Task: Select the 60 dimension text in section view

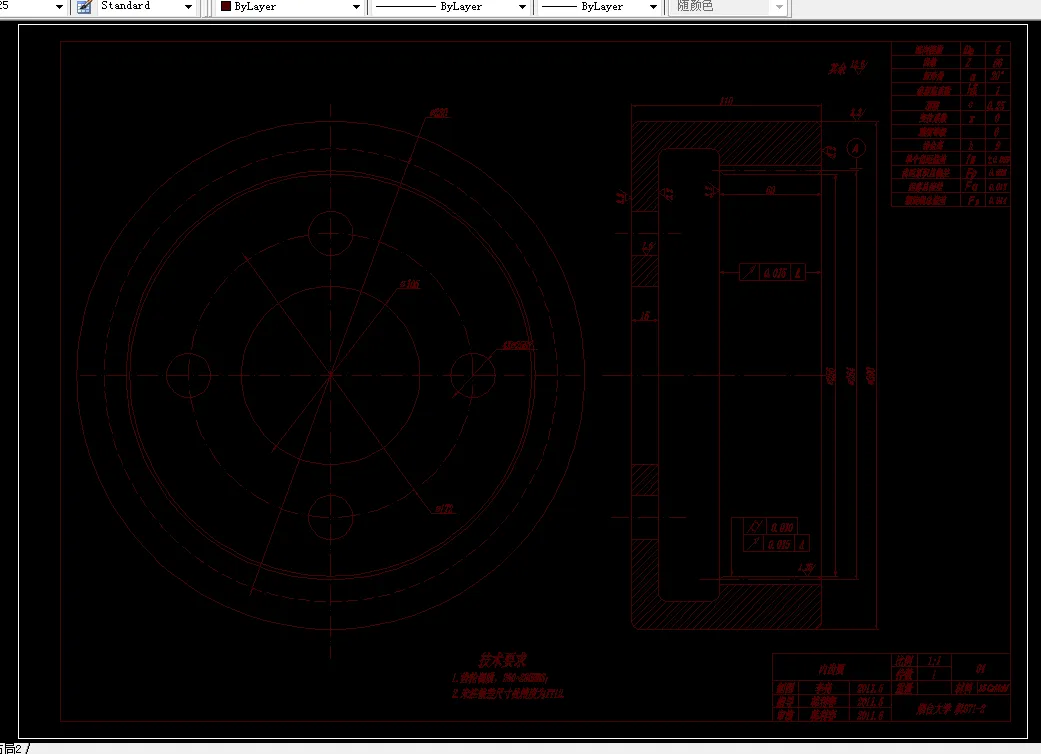Action: coord(770,190)
